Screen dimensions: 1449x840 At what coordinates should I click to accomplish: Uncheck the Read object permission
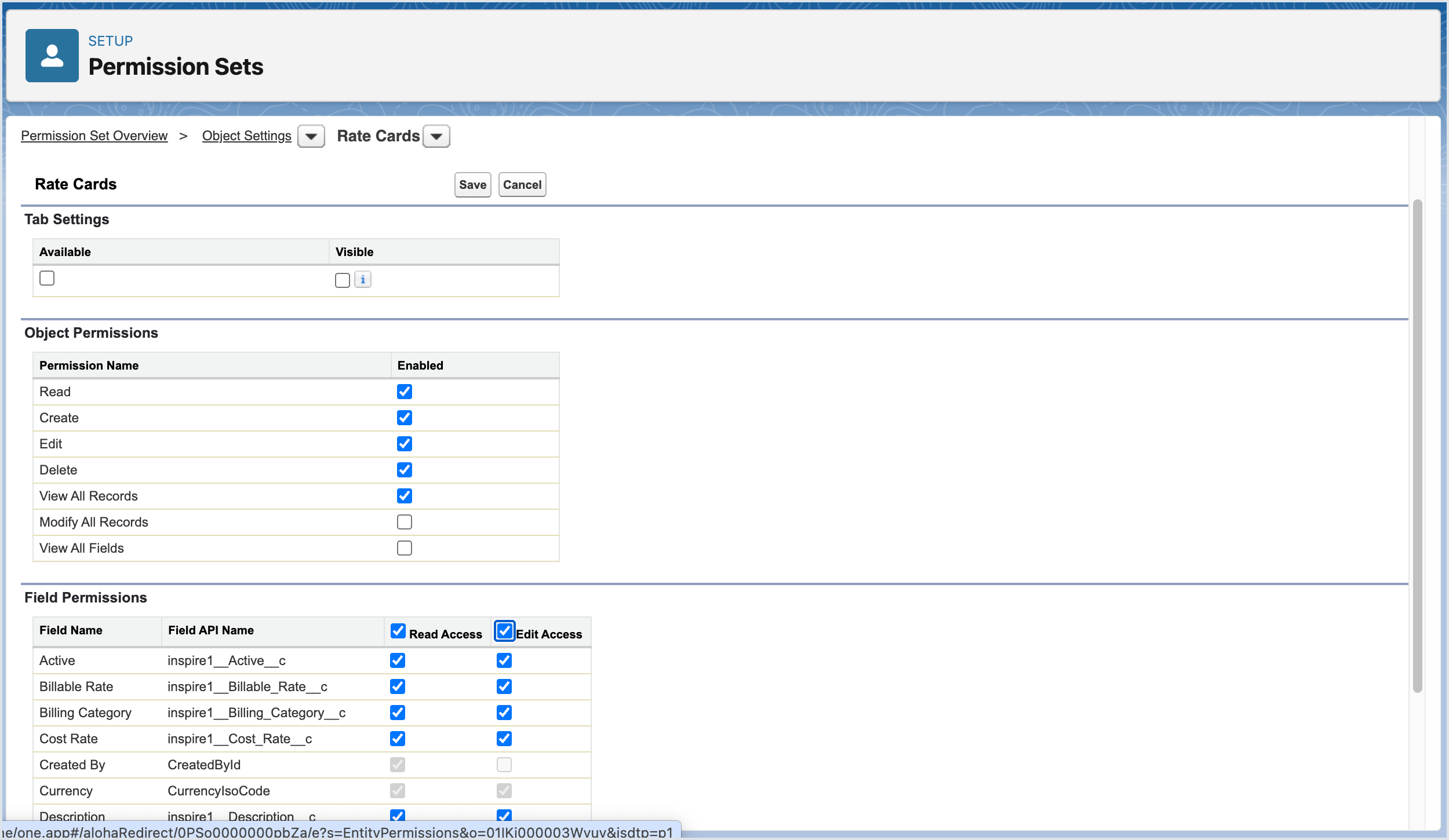(x=405, y=392)
